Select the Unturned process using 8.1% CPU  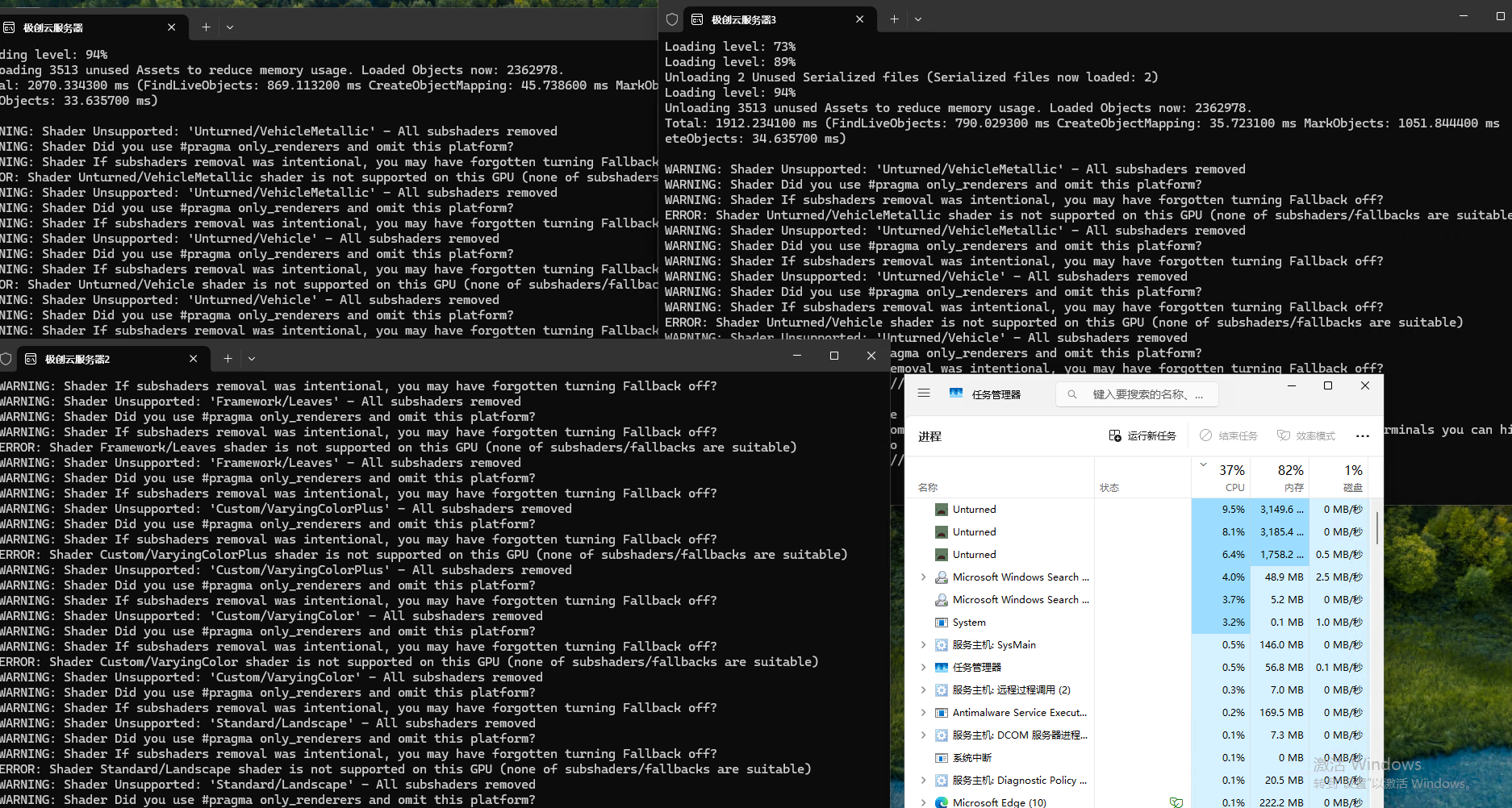[x=1137, y=532]
